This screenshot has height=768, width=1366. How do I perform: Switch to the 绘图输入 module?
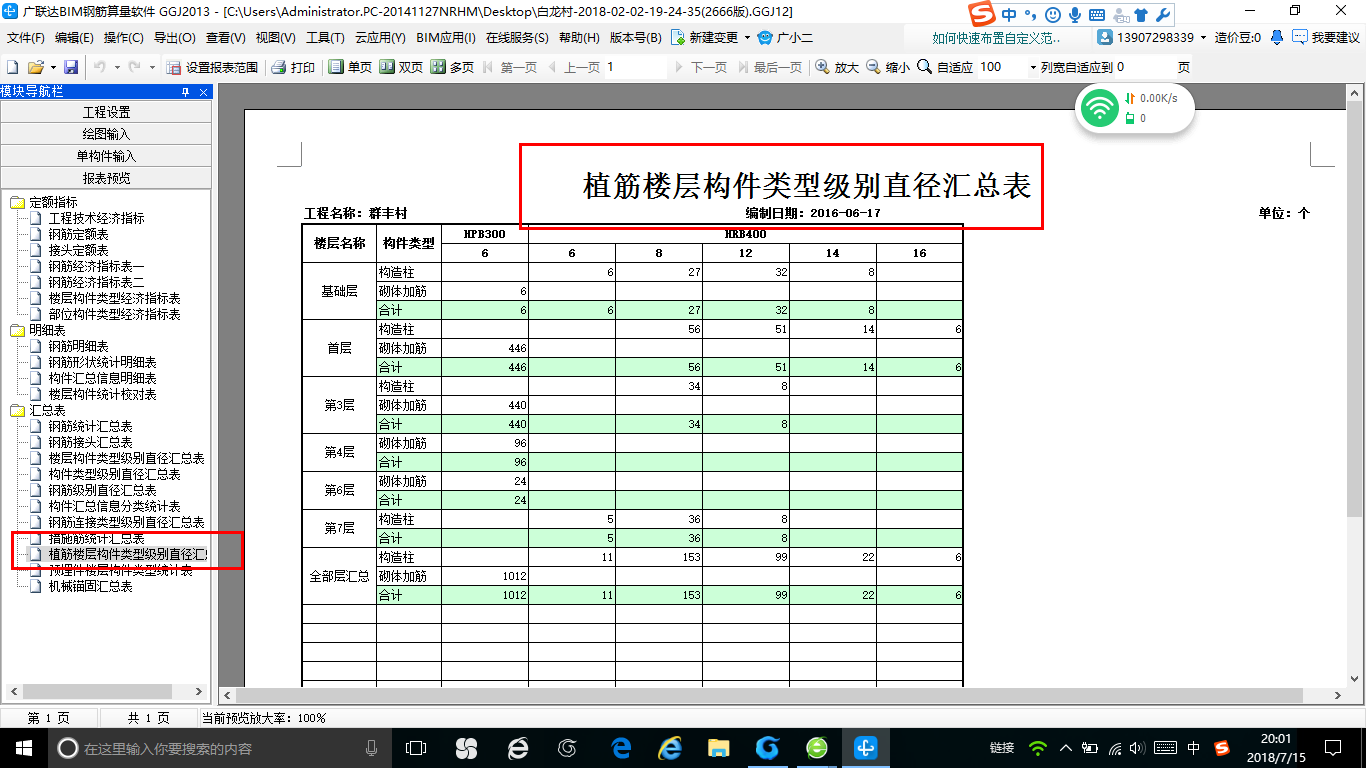pos(106,134)
